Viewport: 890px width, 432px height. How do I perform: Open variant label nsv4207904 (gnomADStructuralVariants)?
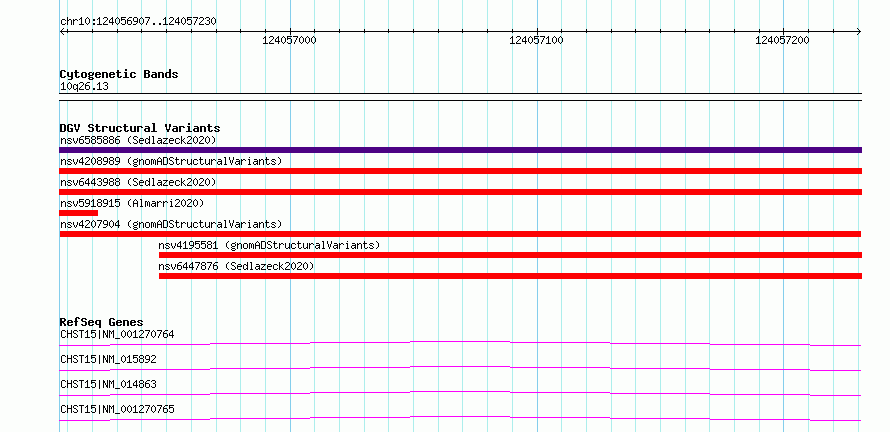tap(171, 224)
